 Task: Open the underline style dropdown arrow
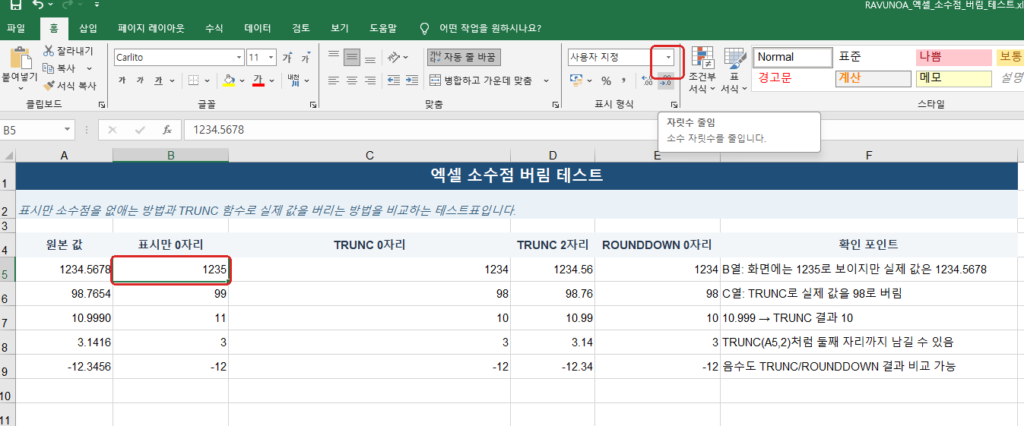172,81
